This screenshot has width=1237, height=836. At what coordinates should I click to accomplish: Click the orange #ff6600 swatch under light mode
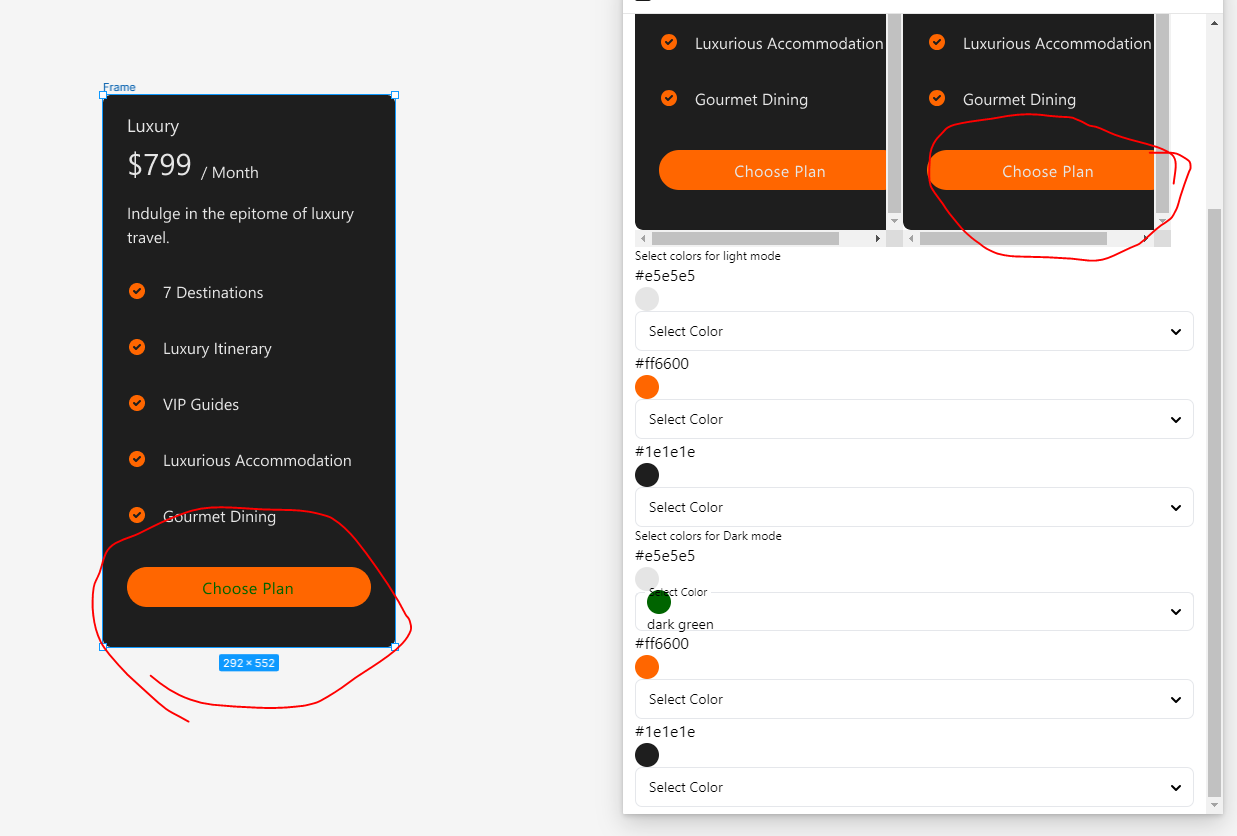(647, 387)
